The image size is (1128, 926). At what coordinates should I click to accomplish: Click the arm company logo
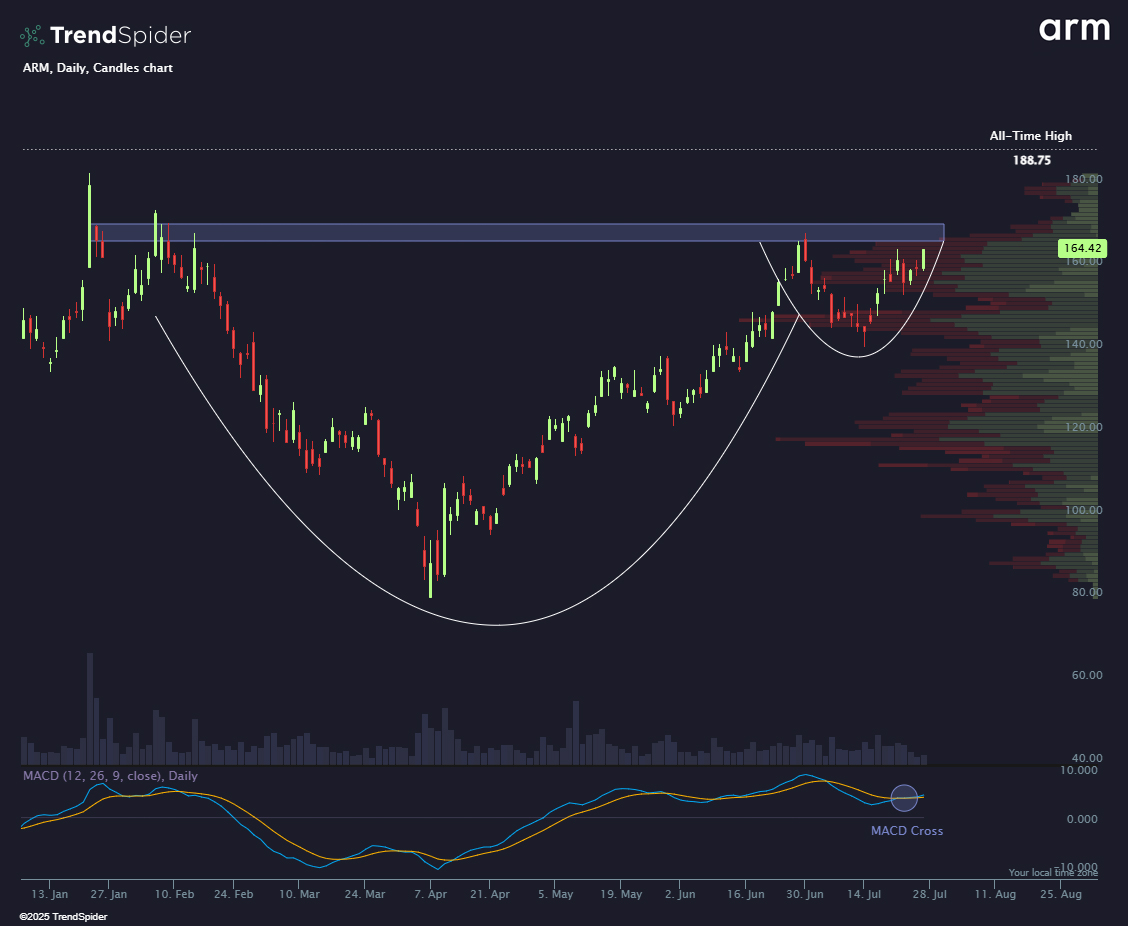1074,29
